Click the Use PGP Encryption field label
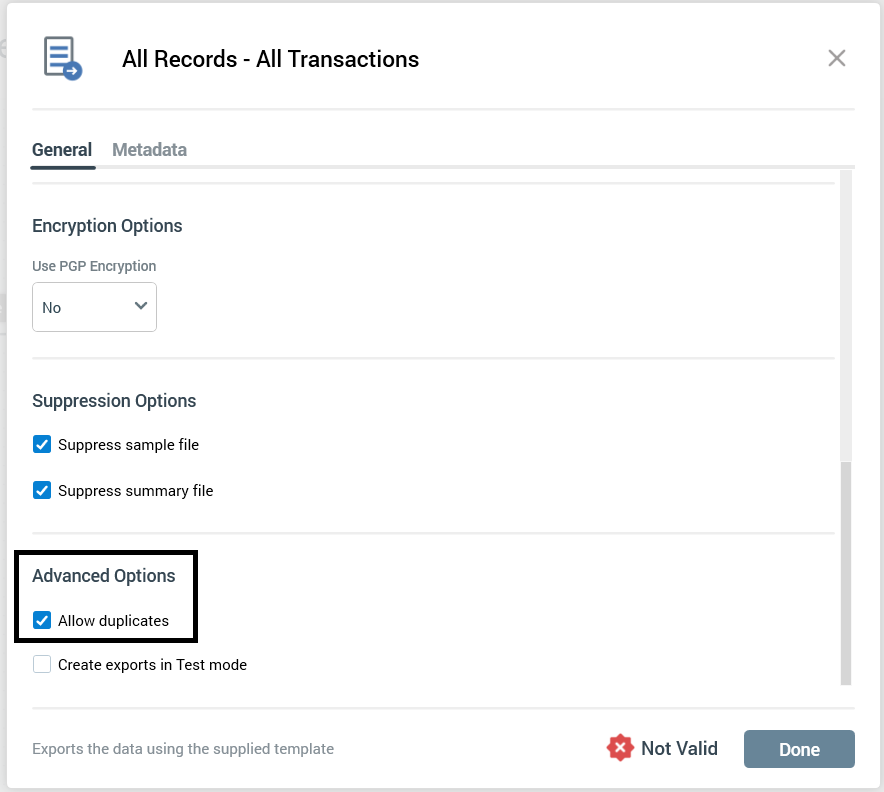The width and height of the screenshot is (884, 792). coord(94,266)
